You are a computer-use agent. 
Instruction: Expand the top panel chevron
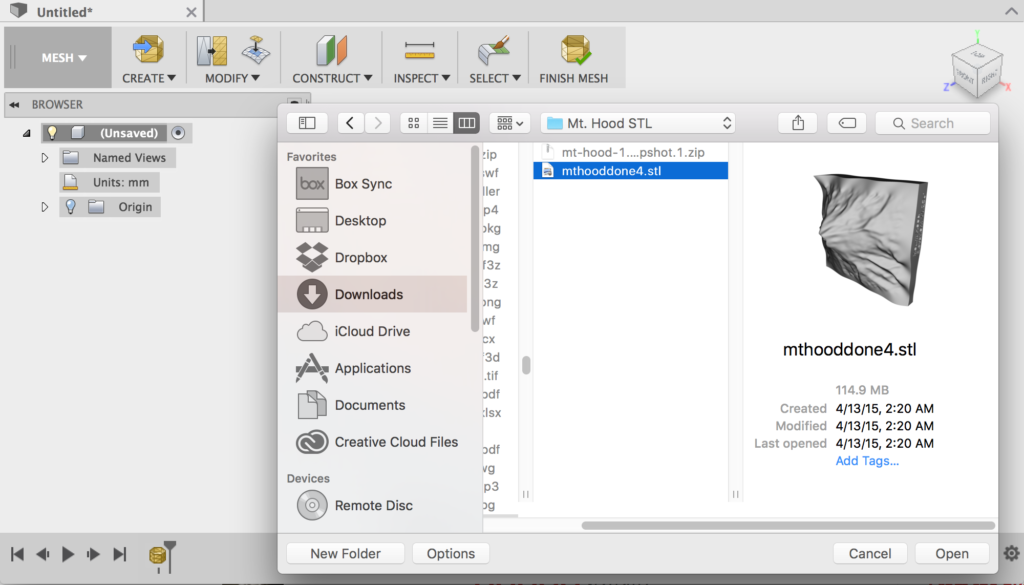click(1010, 11)
